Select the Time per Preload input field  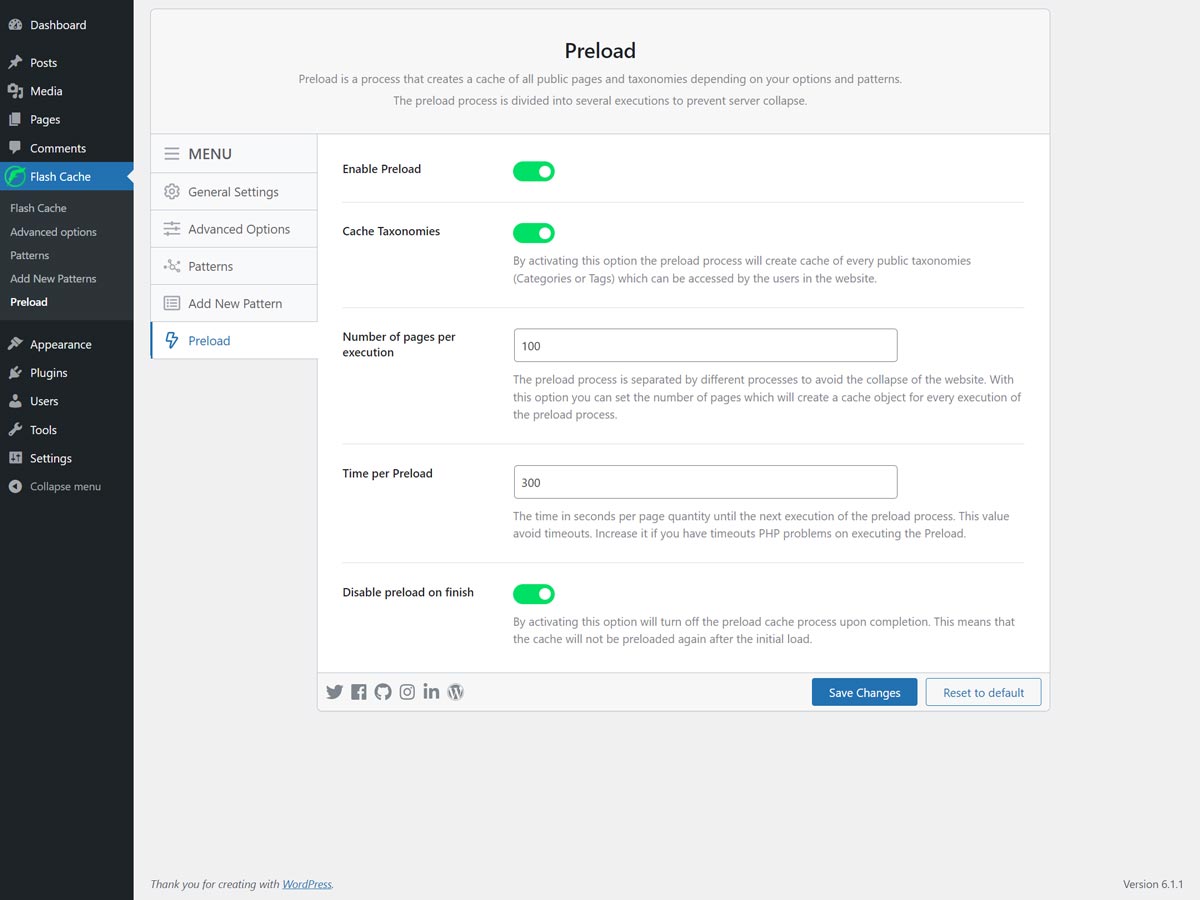point(704,481)
